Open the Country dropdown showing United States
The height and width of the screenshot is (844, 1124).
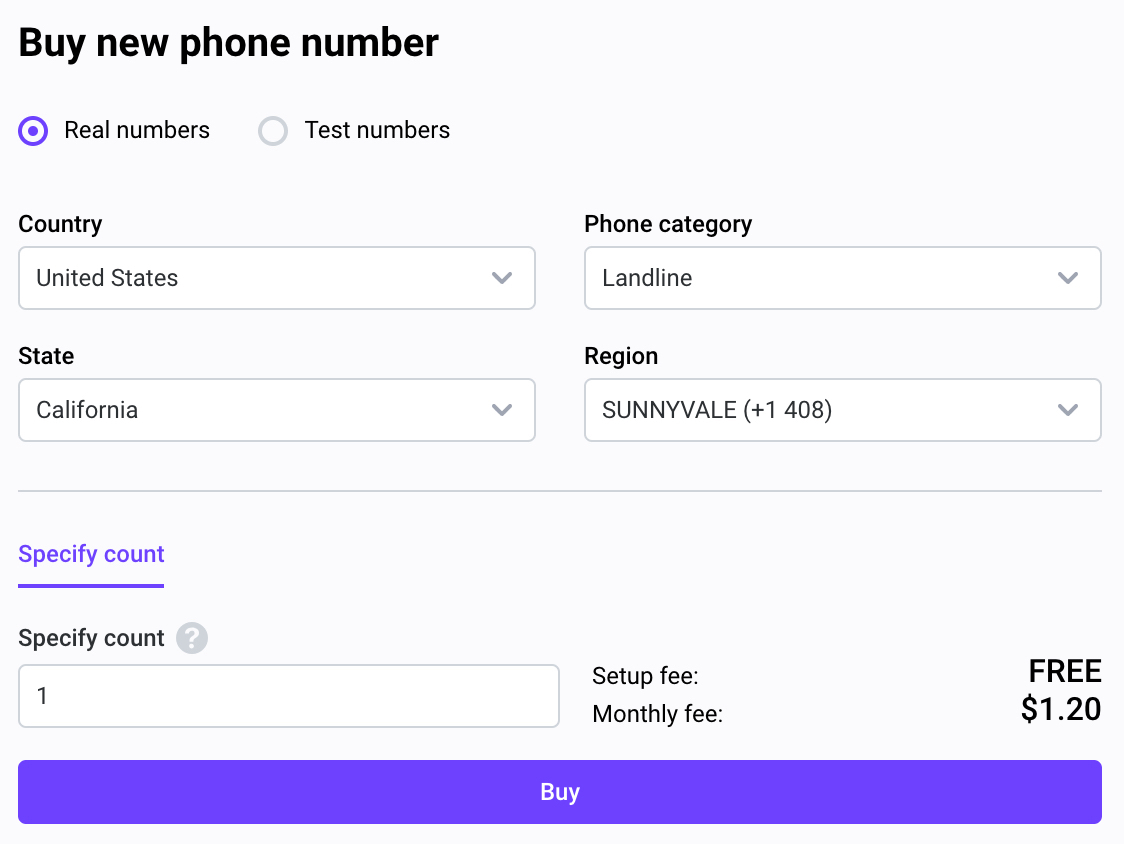(x=277, y=278)
